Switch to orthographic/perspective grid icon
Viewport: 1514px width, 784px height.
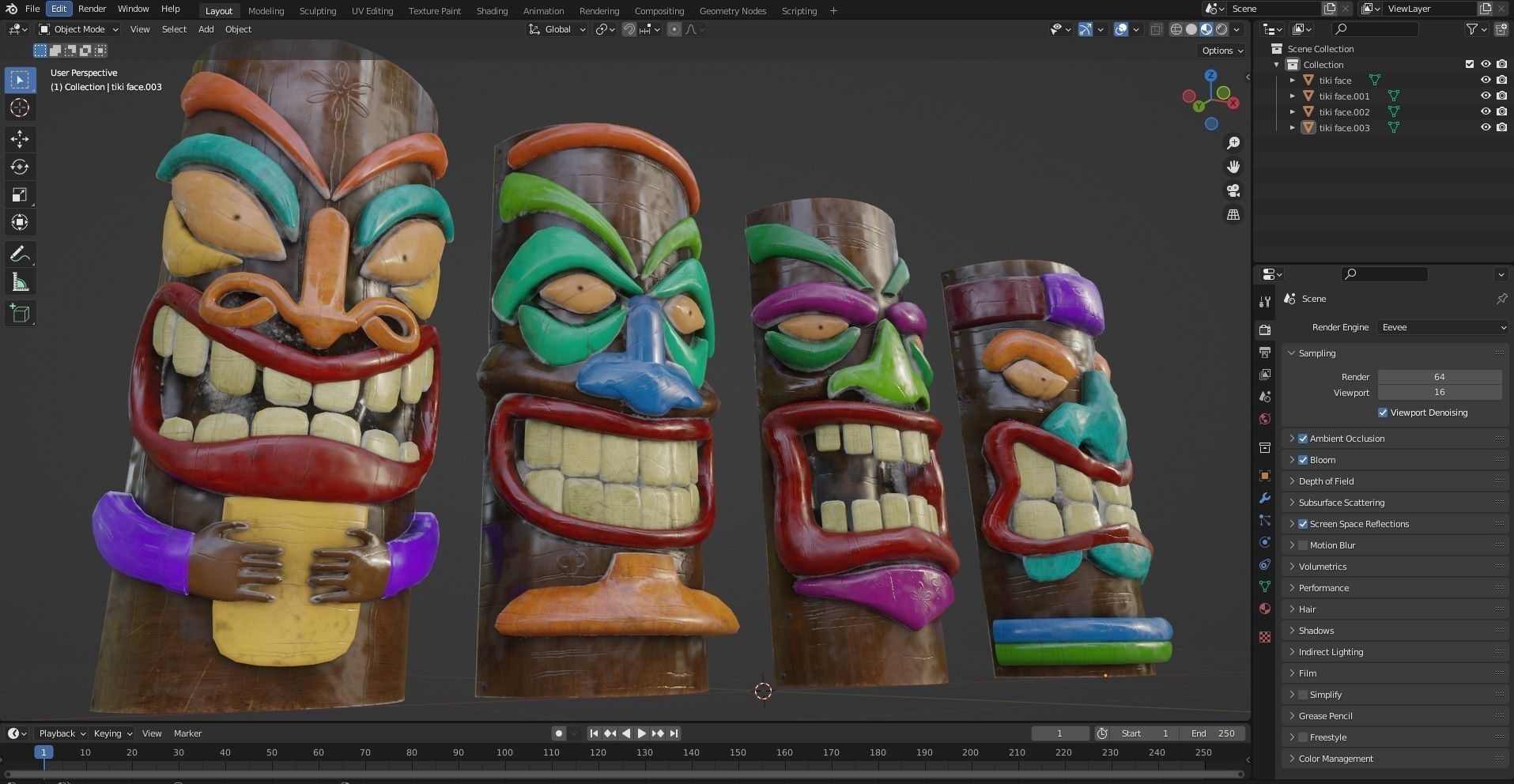[x=1233, y=215]
